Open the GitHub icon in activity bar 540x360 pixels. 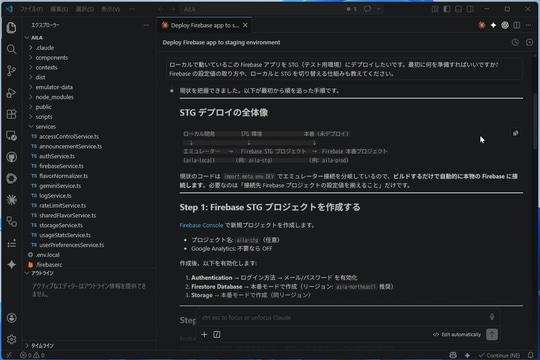click(11, 157)
